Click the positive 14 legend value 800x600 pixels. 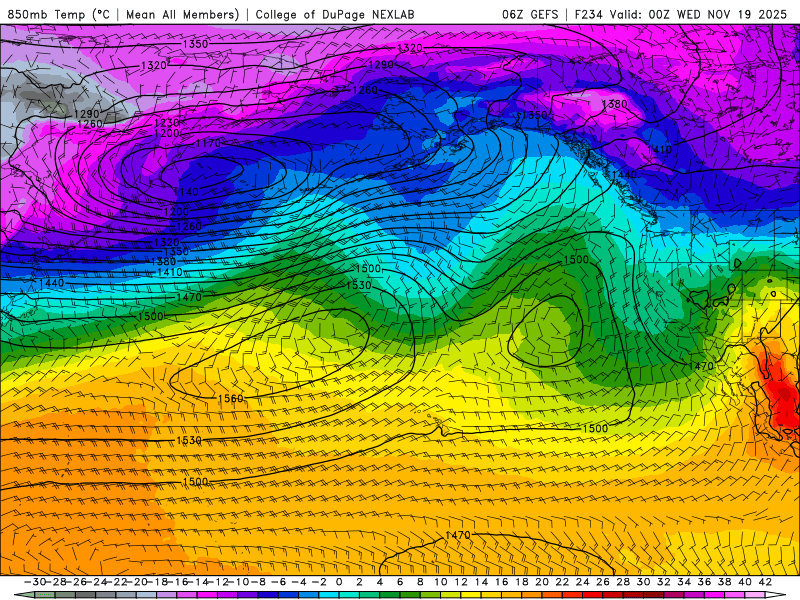(x=481, y=582)
